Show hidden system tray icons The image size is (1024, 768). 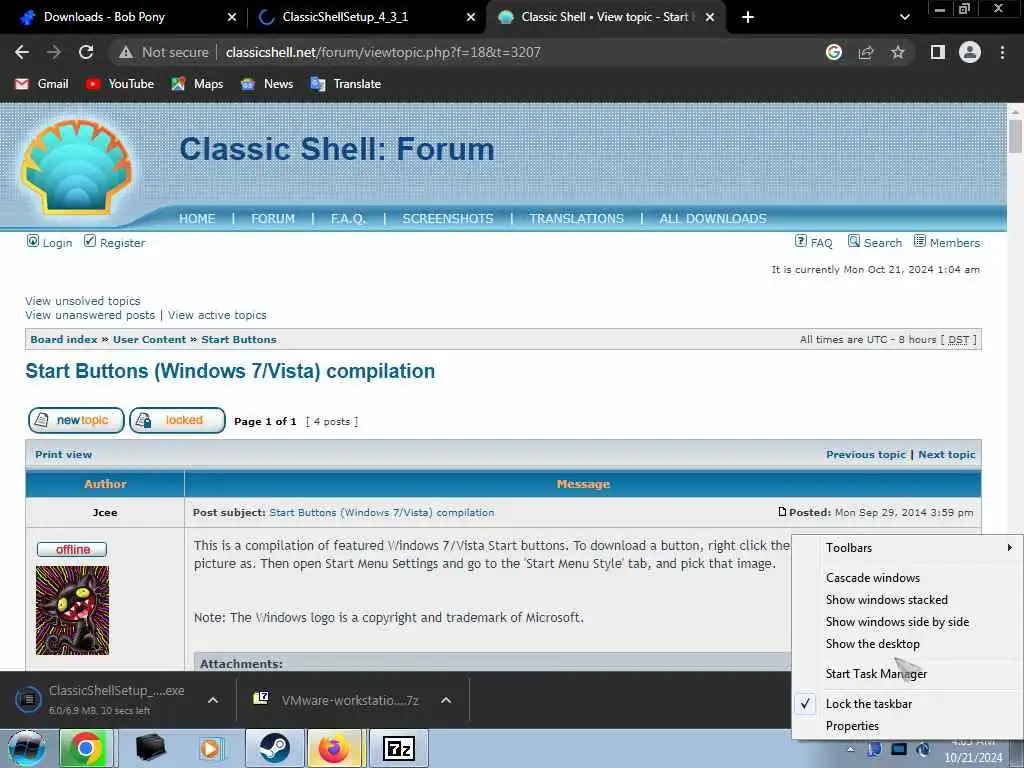click(850, 749)
